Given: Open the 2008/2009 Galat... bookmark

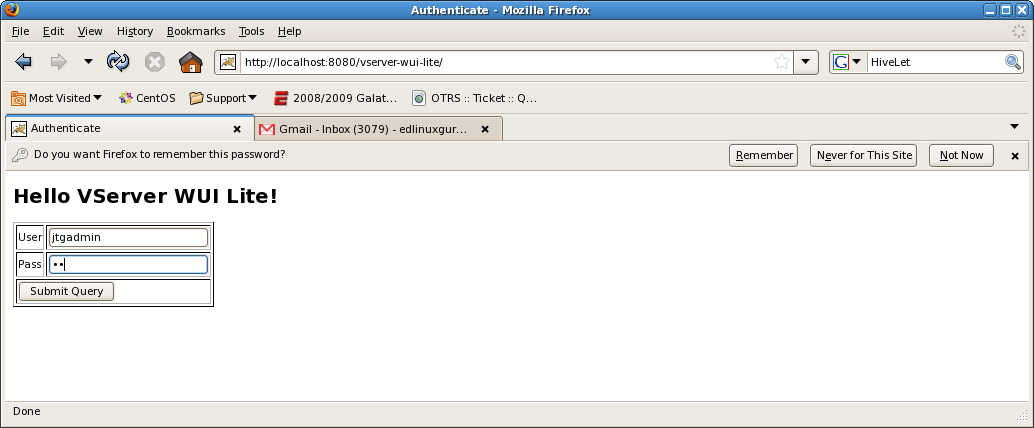Looking at the screenshot, I should [x=336, y=98].
